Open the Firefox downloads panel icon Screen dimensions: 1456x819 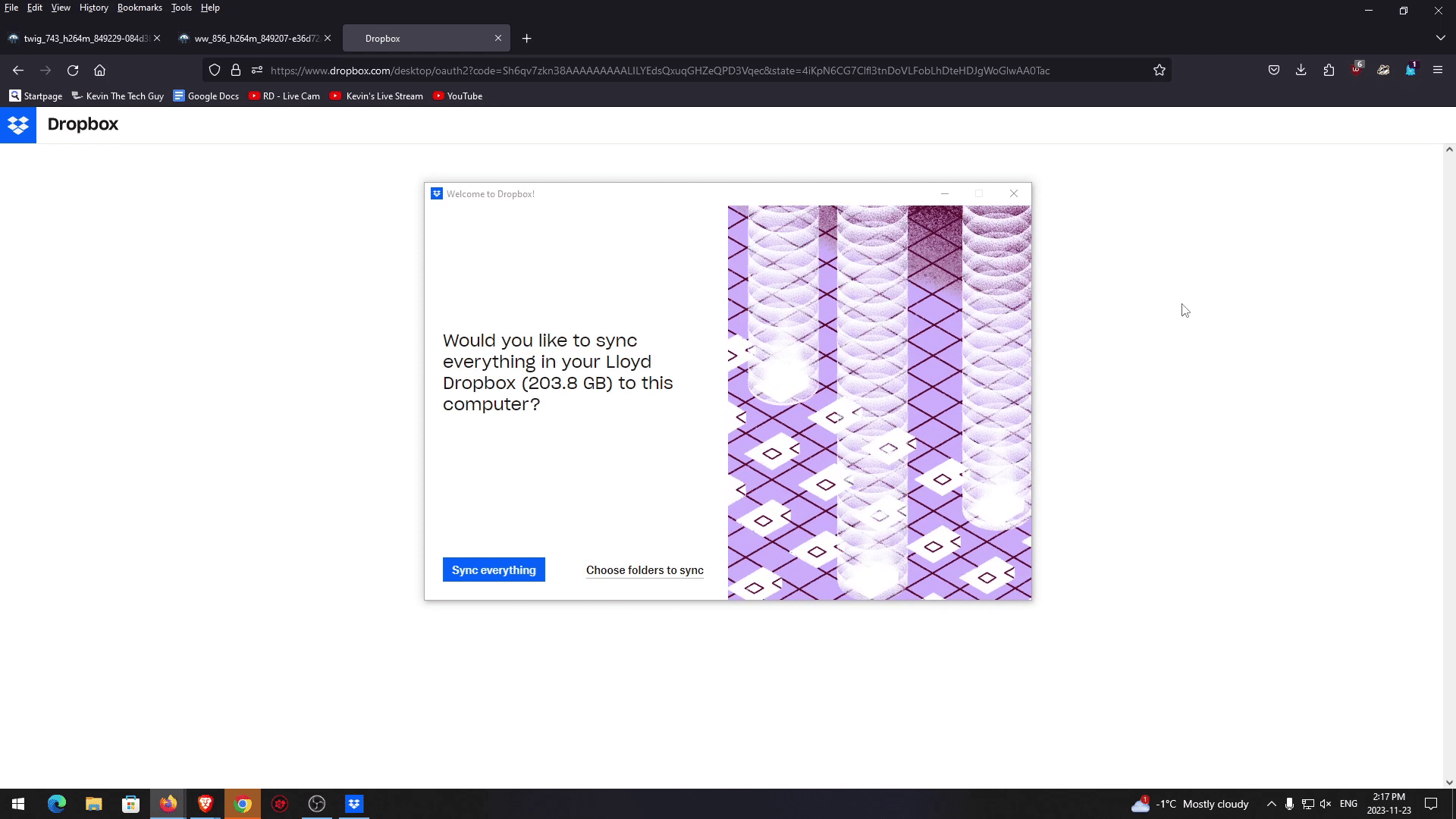(x=1301, y=71)
